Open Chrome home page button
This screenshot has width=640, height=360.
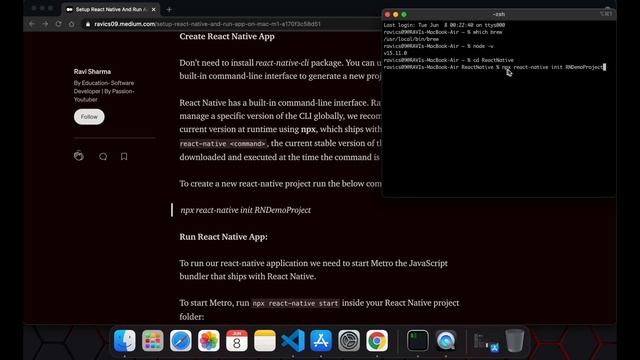tap(71, 24)
